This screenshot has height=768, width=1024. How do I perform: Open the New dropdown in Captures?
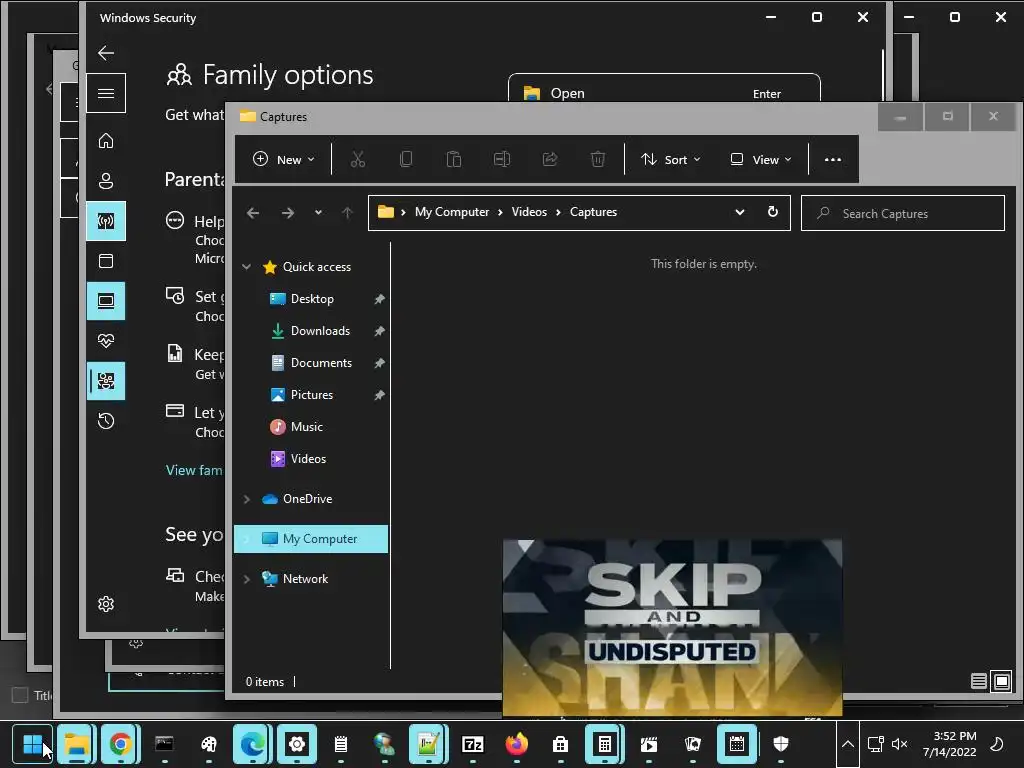(283, 159)
